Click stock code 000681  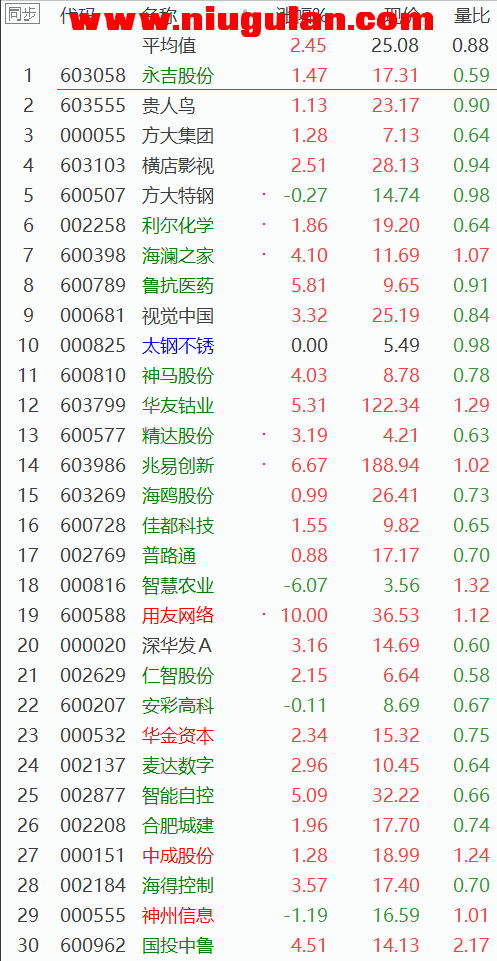[x=93, y=316]
